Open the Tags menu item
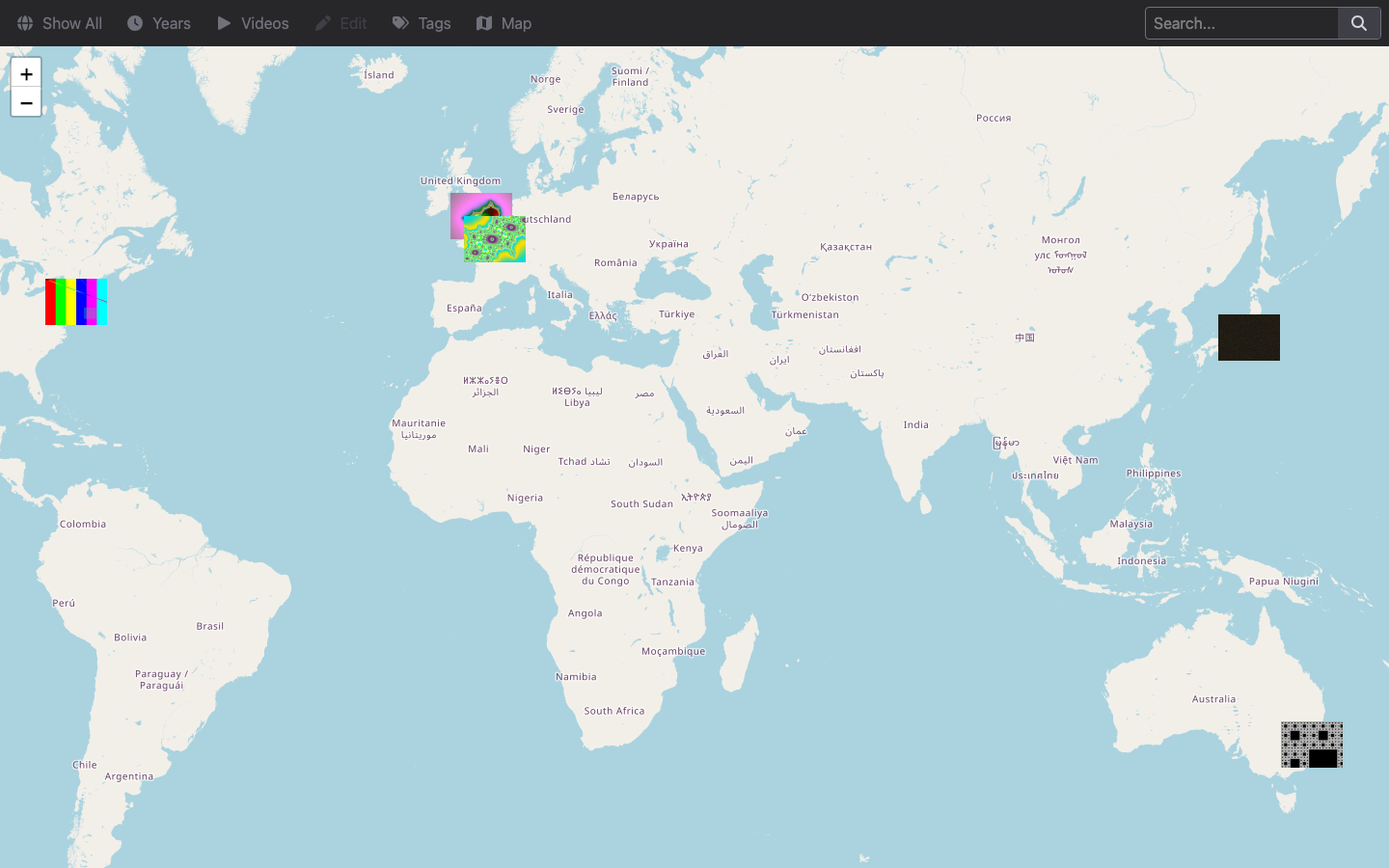The image size is (1389, 868). click(422, 23)
